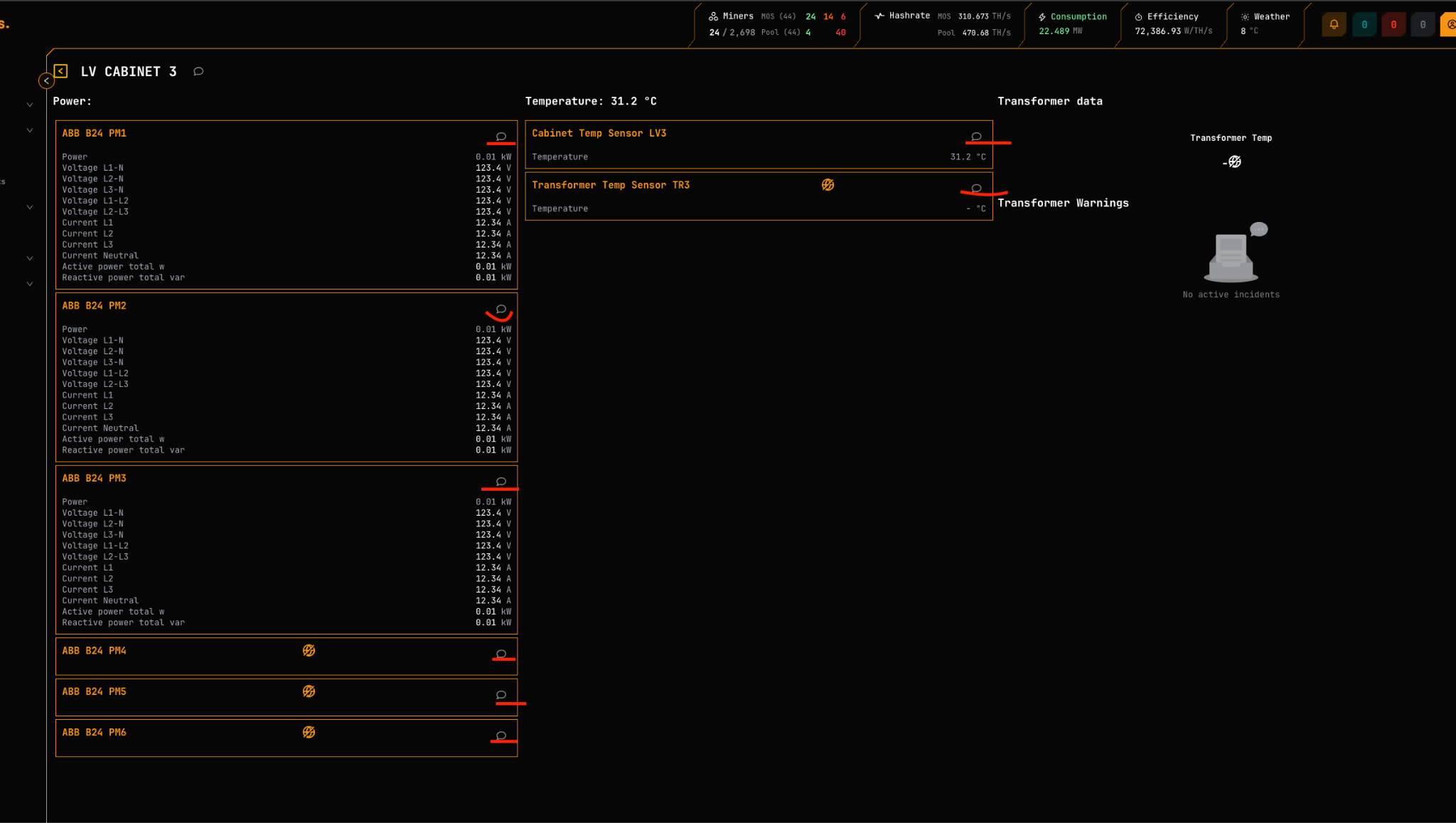Open comments for ABB B24 PM2
The width and height of the screenshot is (1456, 823).
tap(501, 309)
